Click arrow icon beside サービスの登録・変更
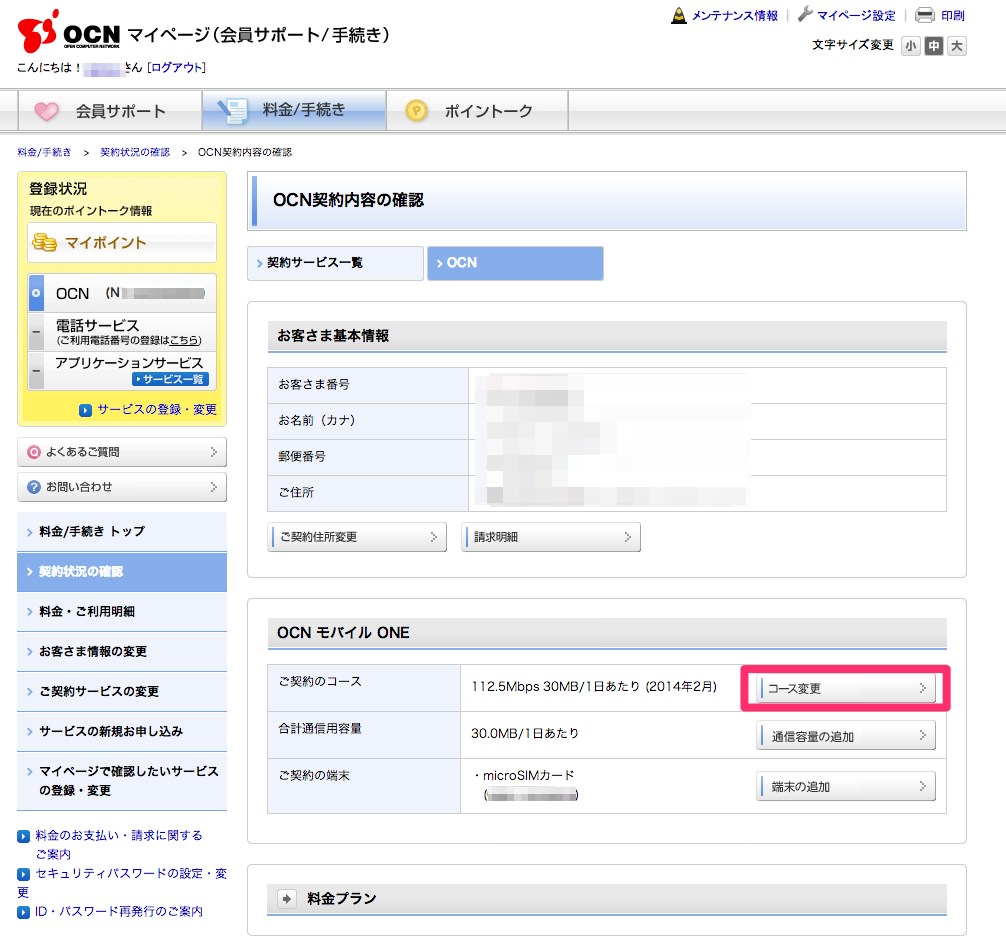1006x942 pixels. (x=85, y=410)
